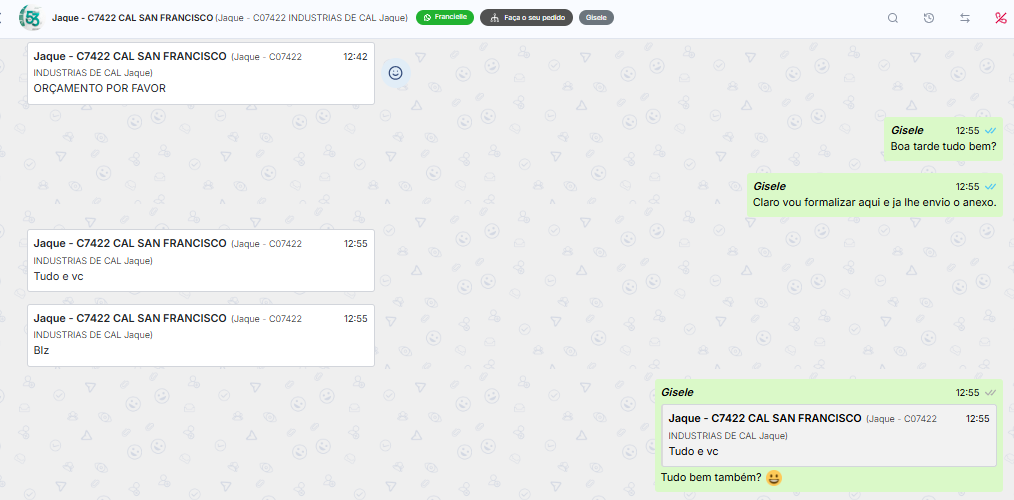Click the Claro vou formalizar message bubble
Viewport: 1014px width, 500px height.
(x=874, y=195)
